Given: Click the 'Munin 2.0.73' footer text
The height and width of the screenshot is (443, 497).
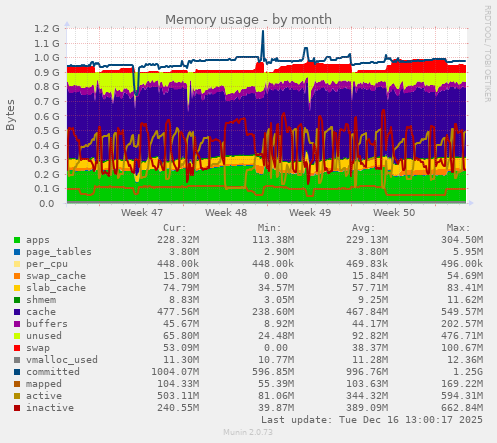Looking at the screenshot, I should tap(248, 432).
